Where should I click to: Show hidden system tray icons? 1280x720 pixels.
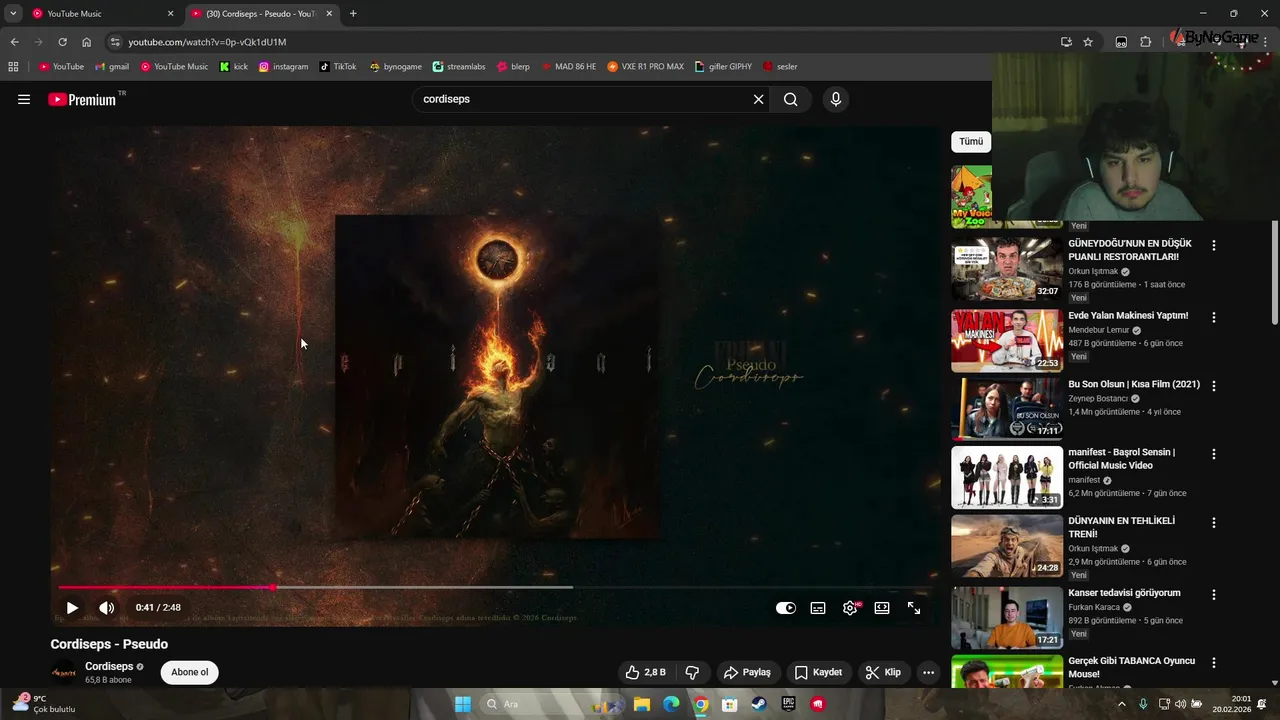(x=1121, y=704)
